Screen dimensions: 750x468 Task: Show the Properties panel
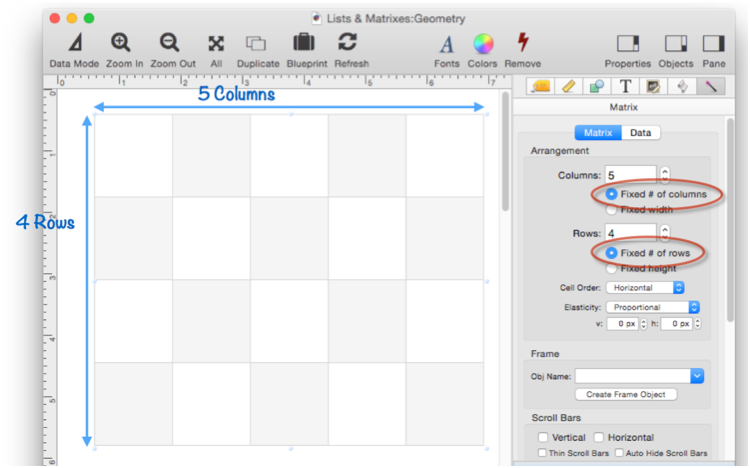coord(627,44)
